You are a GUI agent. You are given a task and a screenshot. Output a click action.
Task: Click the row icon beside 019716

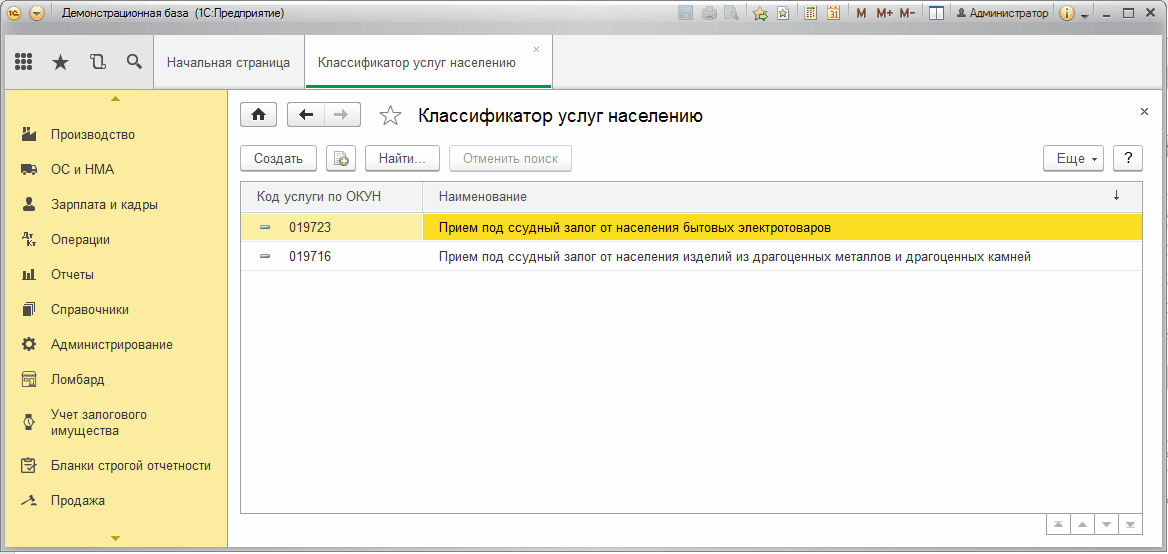(x=265, y=257)
